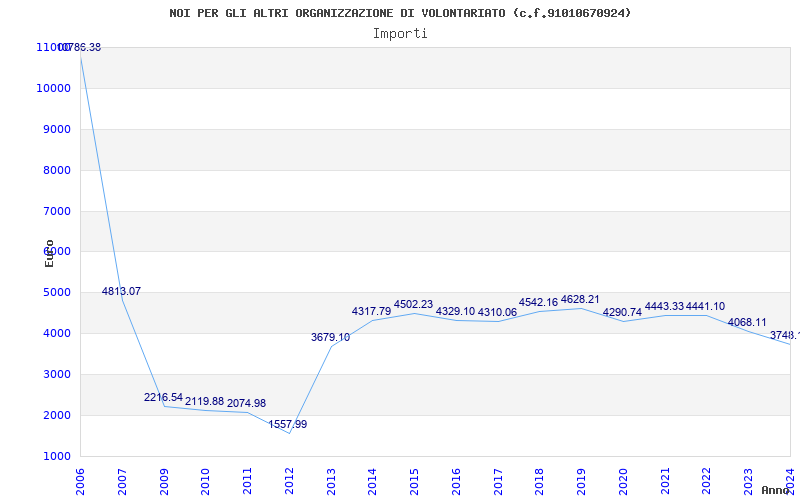The image size is (800, 500).
Task: Click the 4628.21 data label for 2019
Action: click(x=580, y=299)
